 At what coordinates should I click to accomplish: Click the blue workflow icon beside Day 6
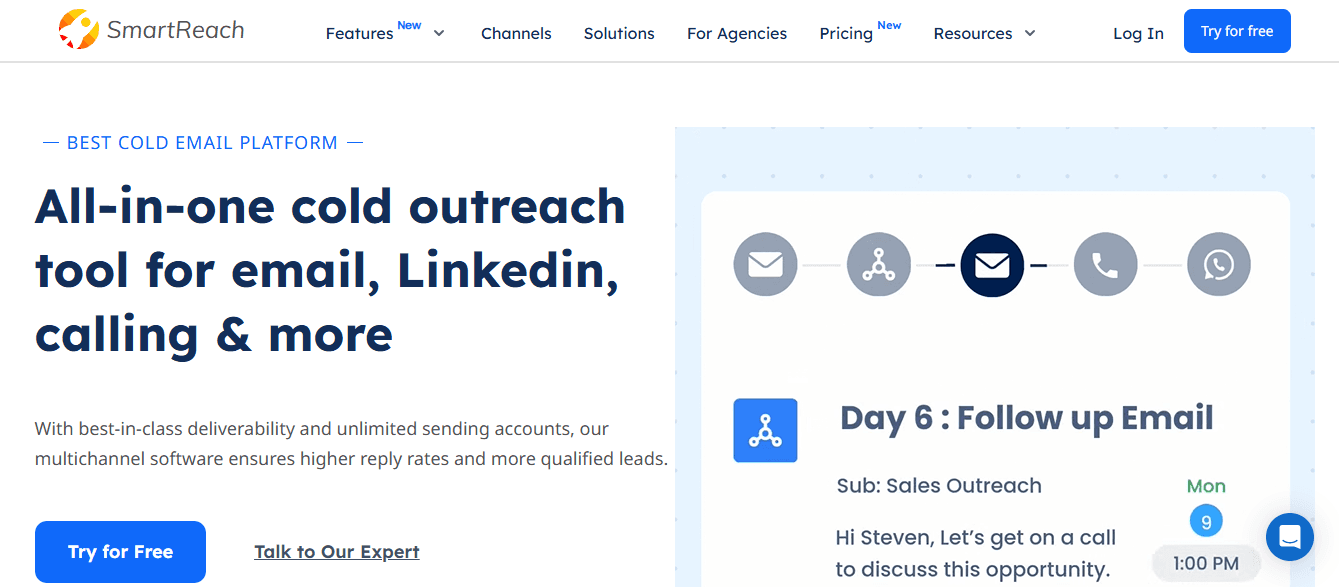(765, 430)
